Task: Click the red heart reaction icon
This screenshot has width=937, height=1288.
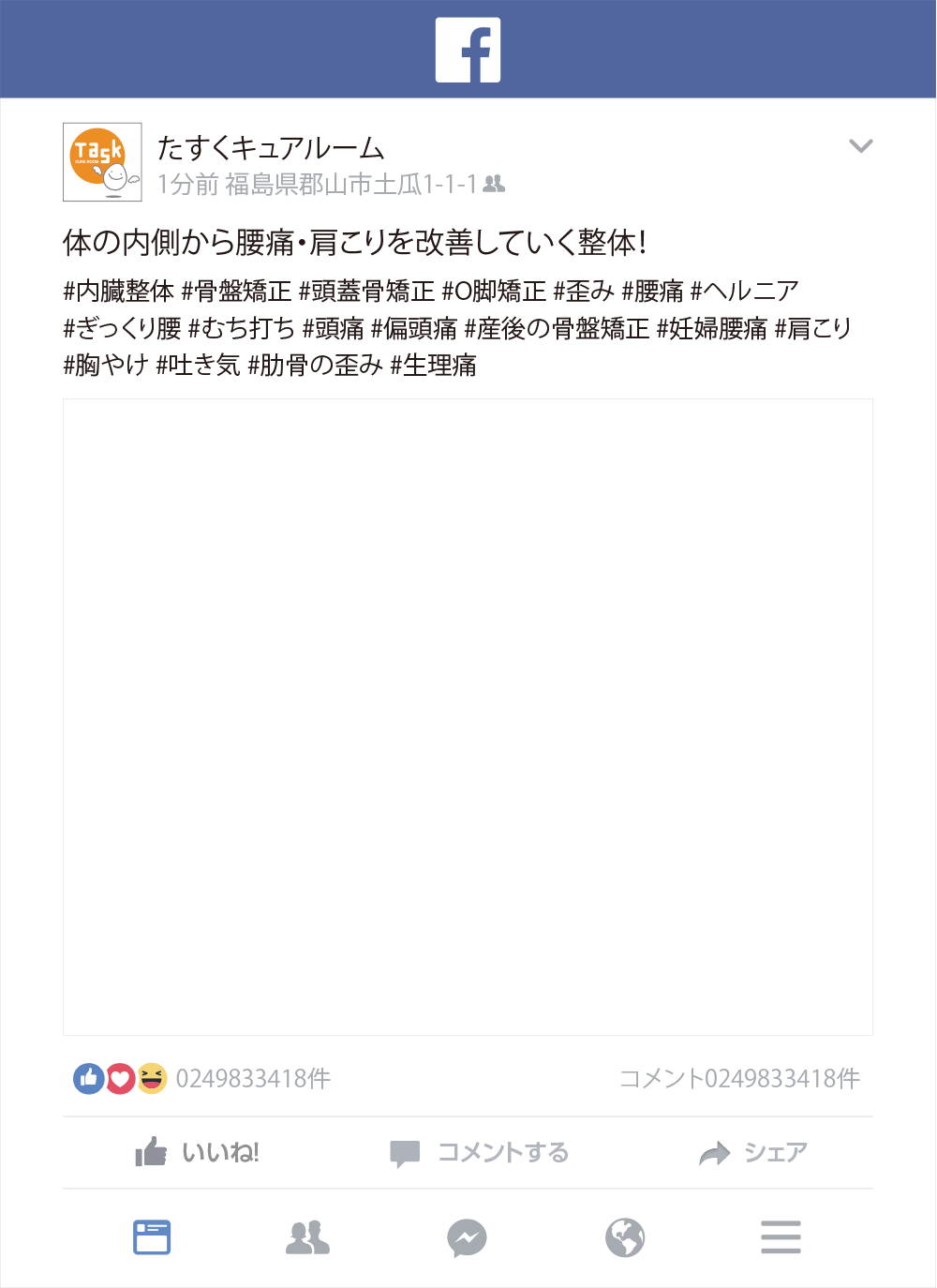Action: [x=120, y=1079]
